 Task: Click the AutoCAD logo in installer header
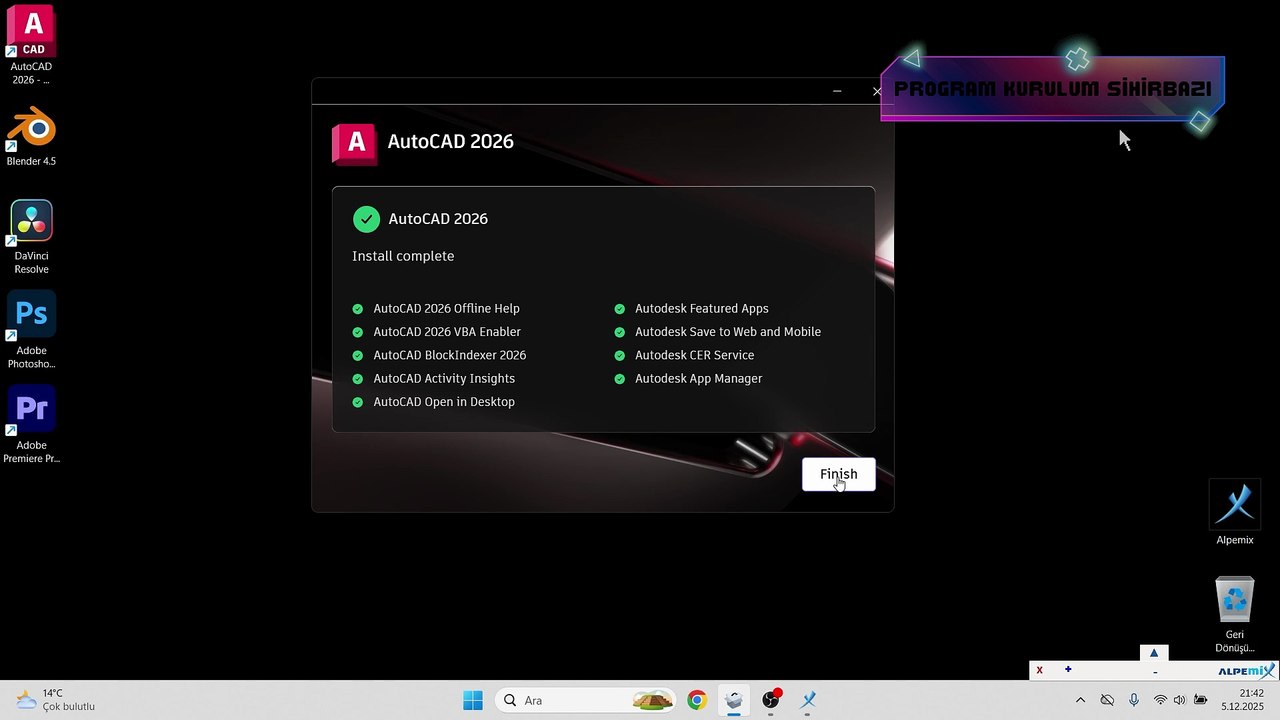355,143
